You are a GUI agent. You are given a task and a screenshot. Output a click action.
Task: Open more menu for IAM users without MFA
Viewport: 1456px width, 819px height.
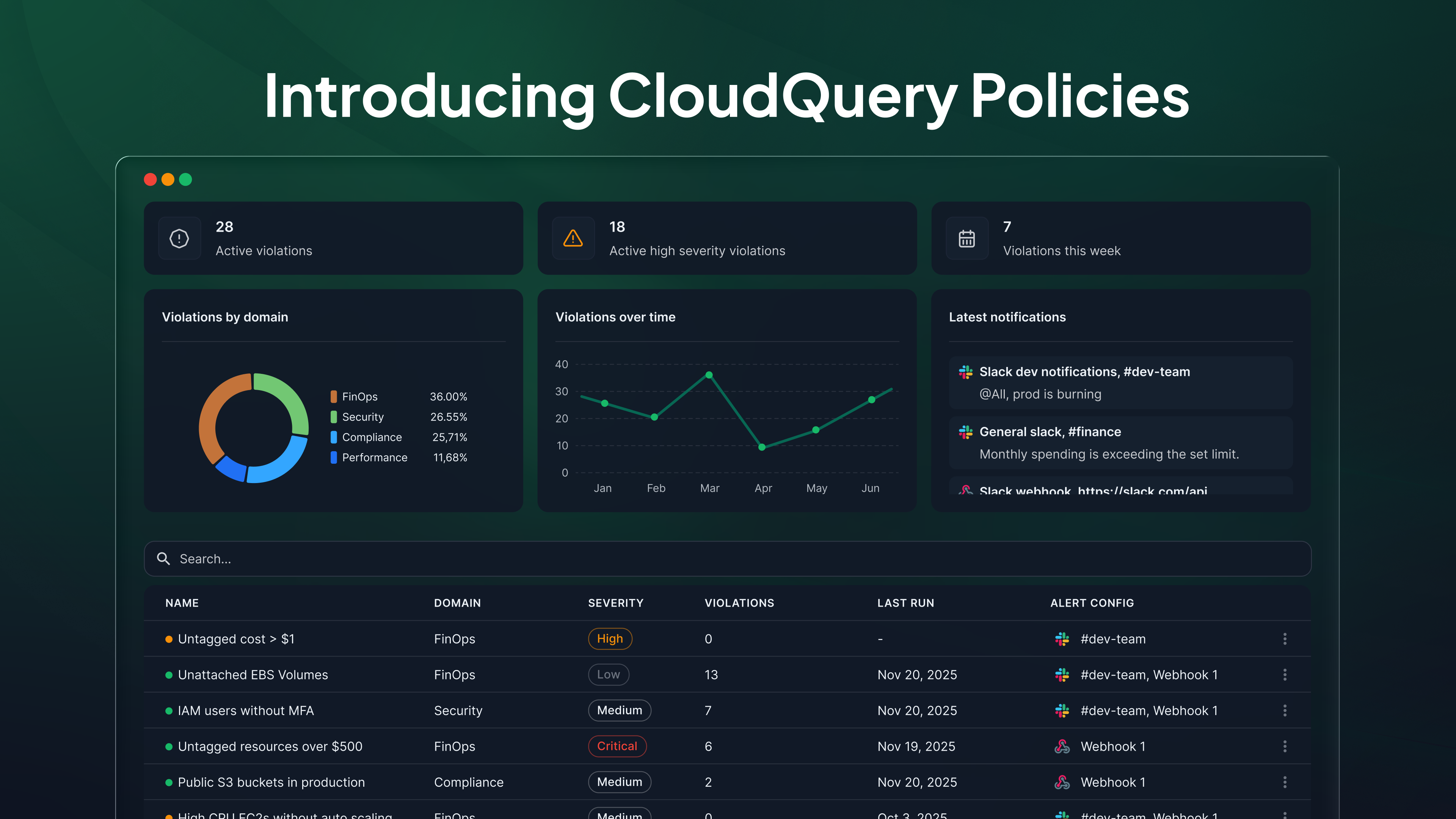click(1285, 711)
